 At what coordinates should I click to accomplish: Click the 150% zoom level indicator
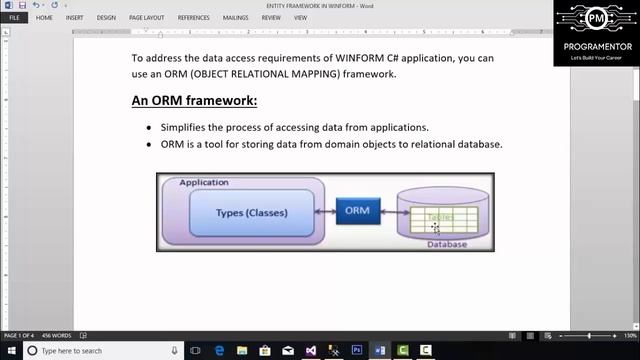[x=630, y=336]
